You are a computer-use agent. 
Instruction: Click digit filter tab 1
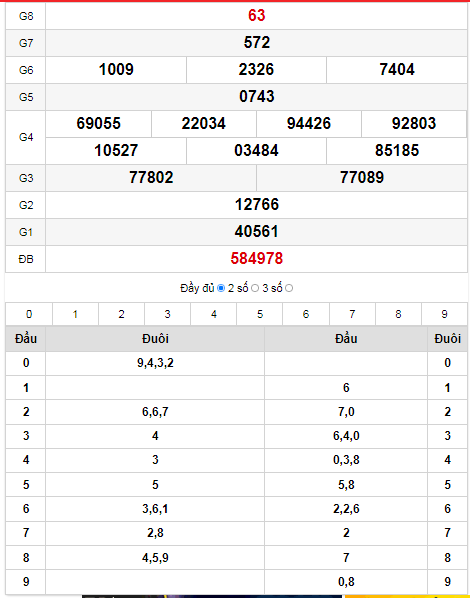(75, 314)
